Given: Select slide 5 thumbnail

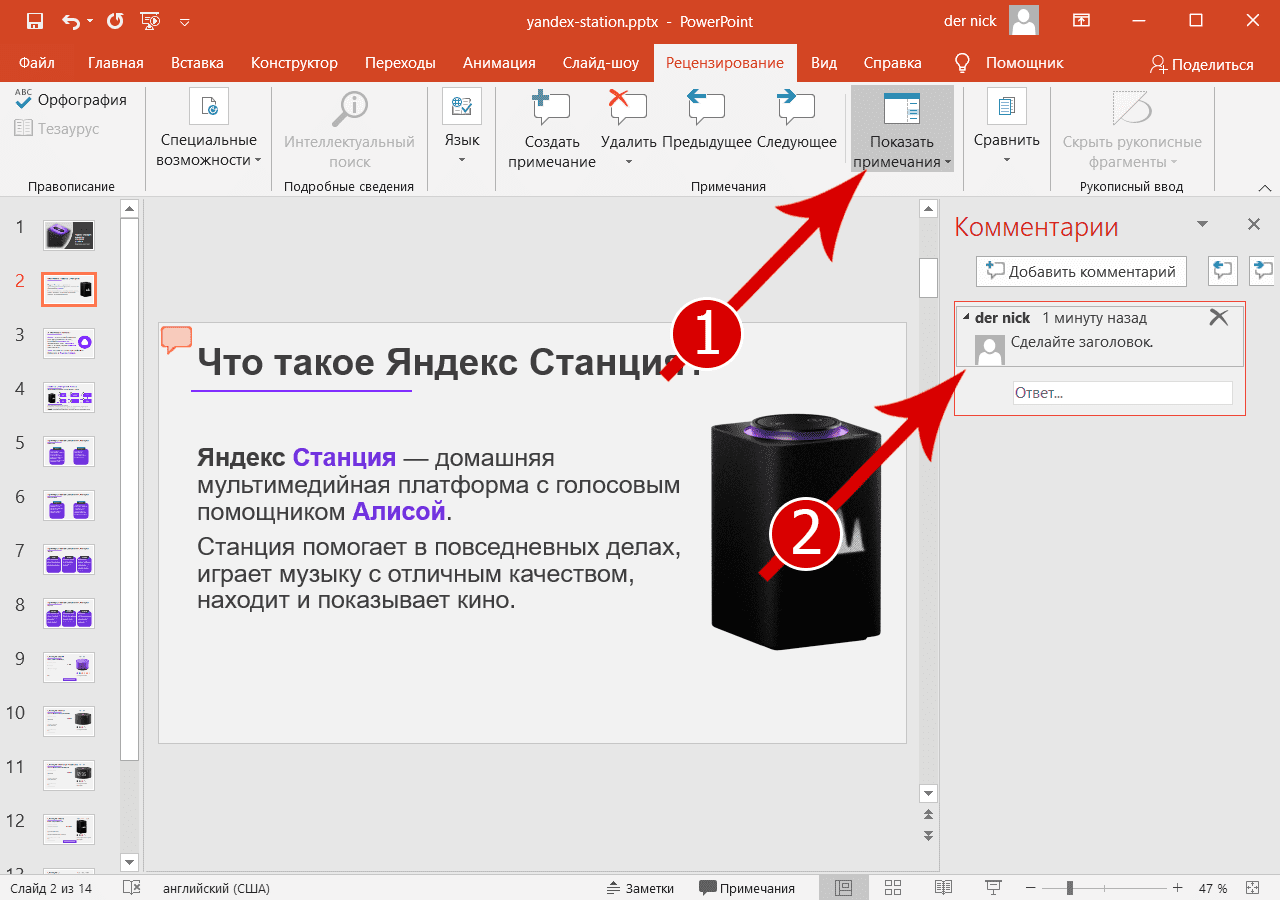Looking at the screenshot, I should pyautogui.click(x=69, y=451).
